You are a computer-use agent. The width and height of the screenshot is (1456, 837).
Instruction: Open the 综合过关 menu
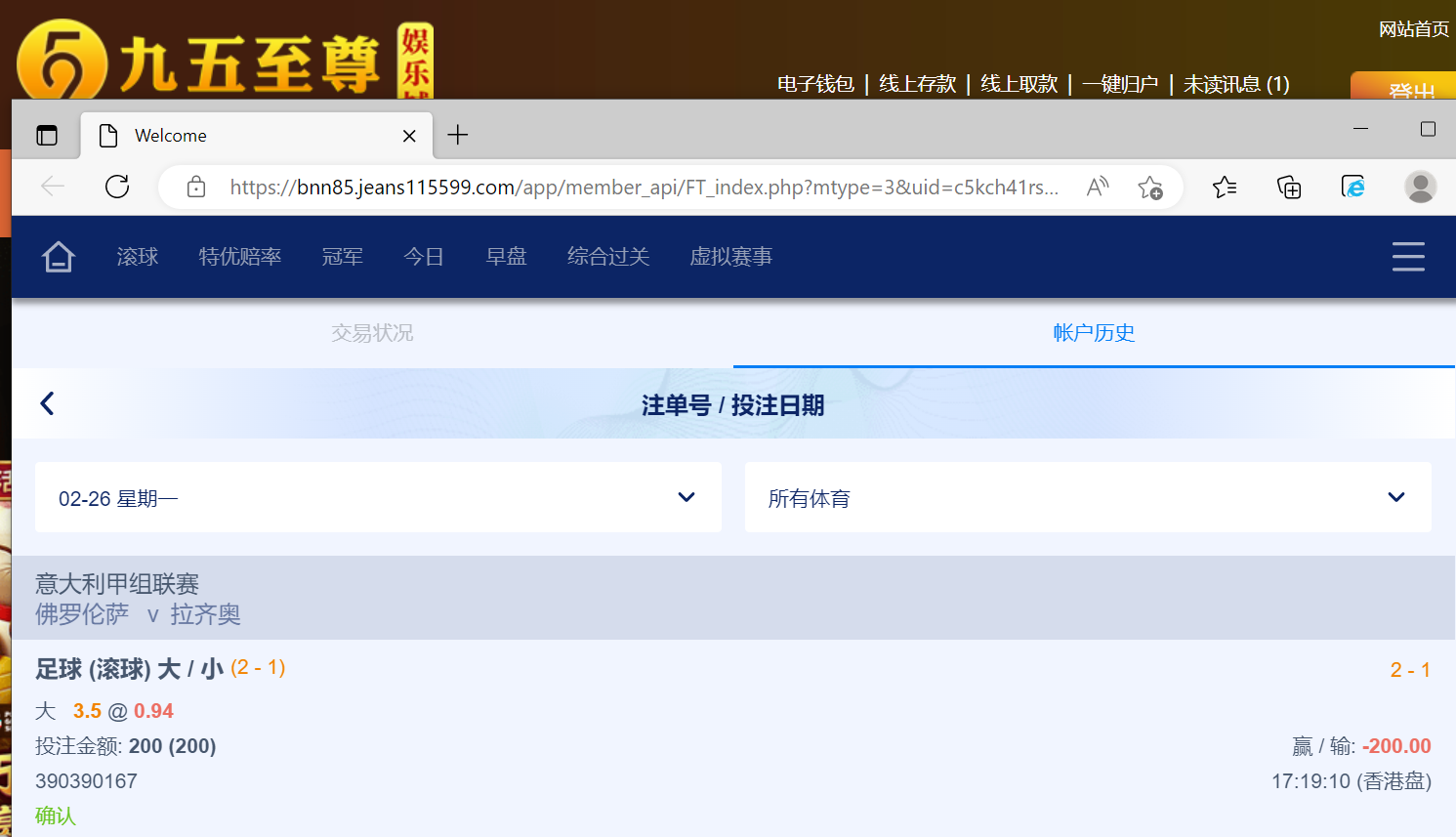point(608,257)
